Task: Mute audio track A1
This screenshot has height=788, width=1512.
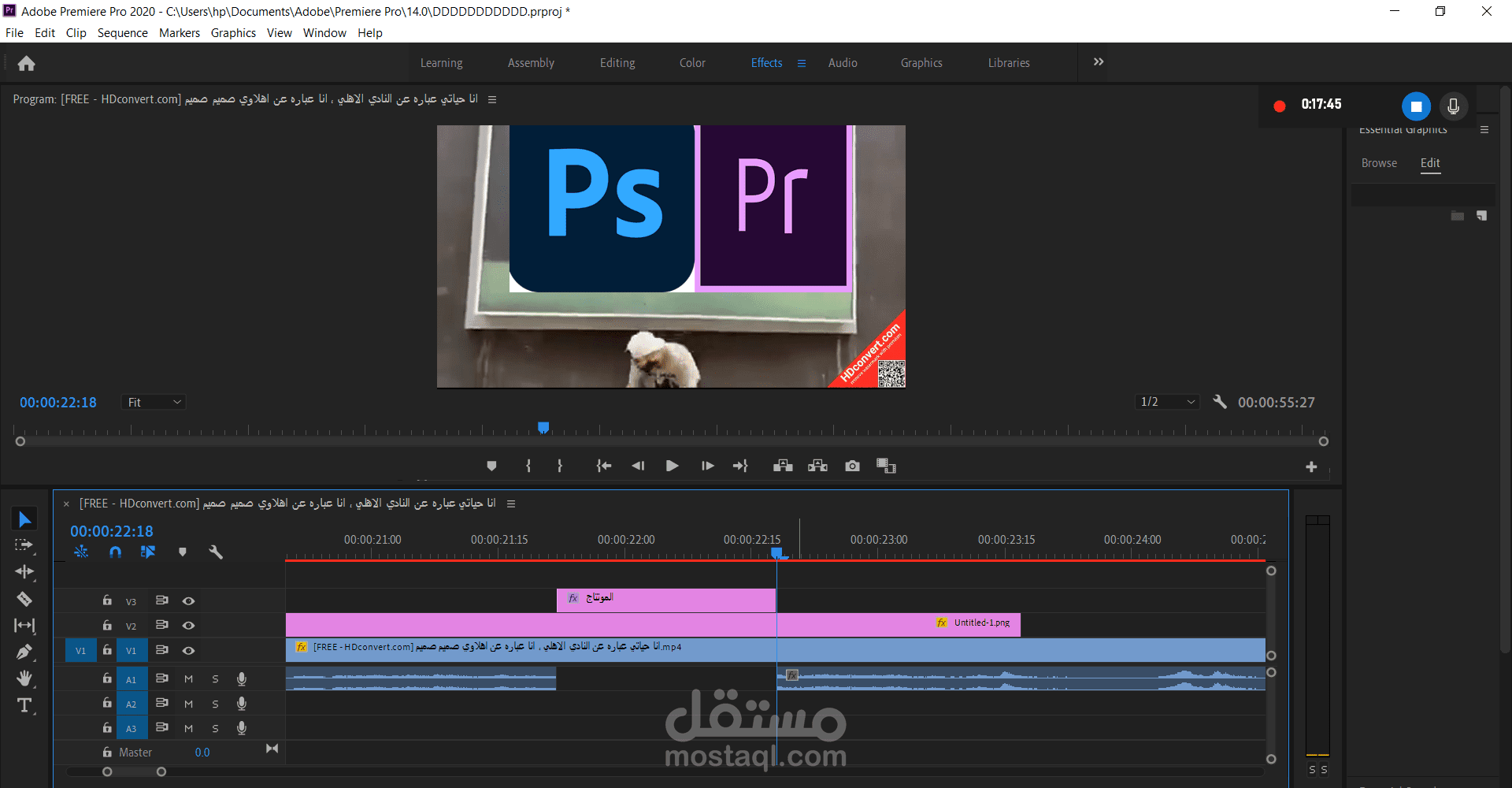Action: pos(188,678)
